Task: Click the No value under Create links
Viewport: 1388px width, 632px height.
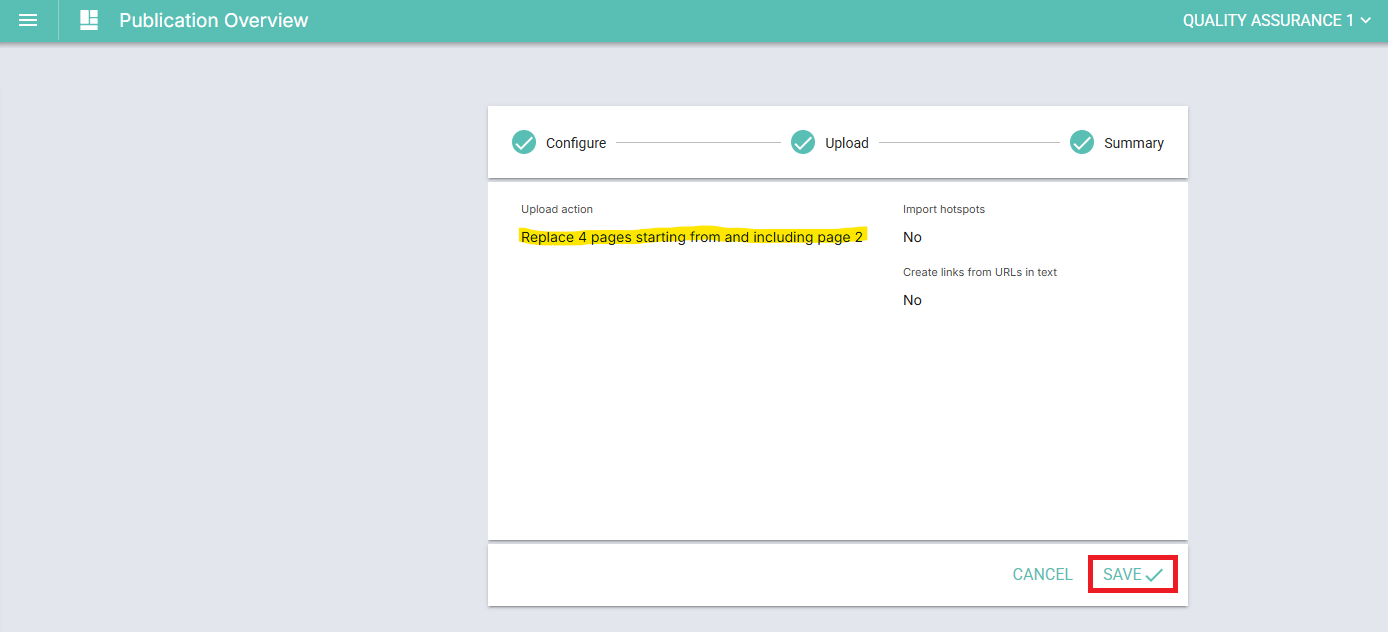Action: point(912,300)
